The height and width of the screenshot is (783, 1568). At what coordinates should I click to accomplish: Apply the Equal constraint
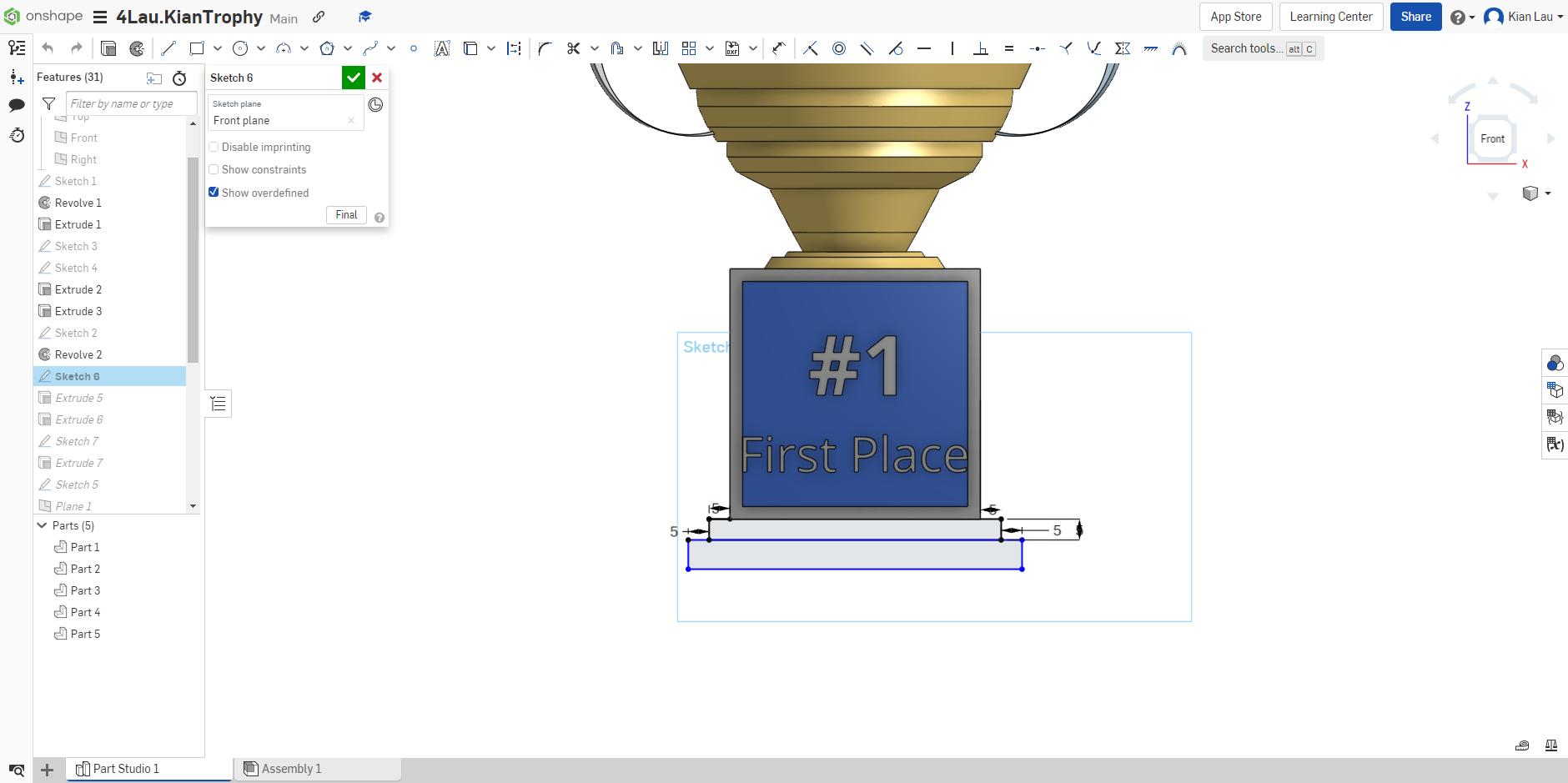click(x=1009, y=48)
